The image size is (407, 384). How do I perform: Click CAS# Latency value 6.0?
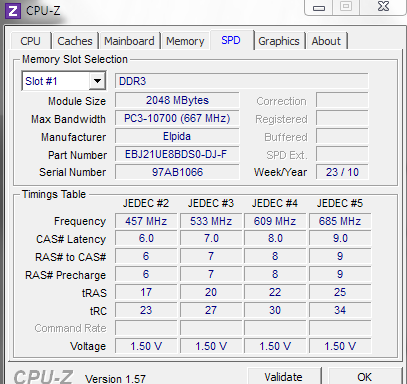tap(146, 239)
